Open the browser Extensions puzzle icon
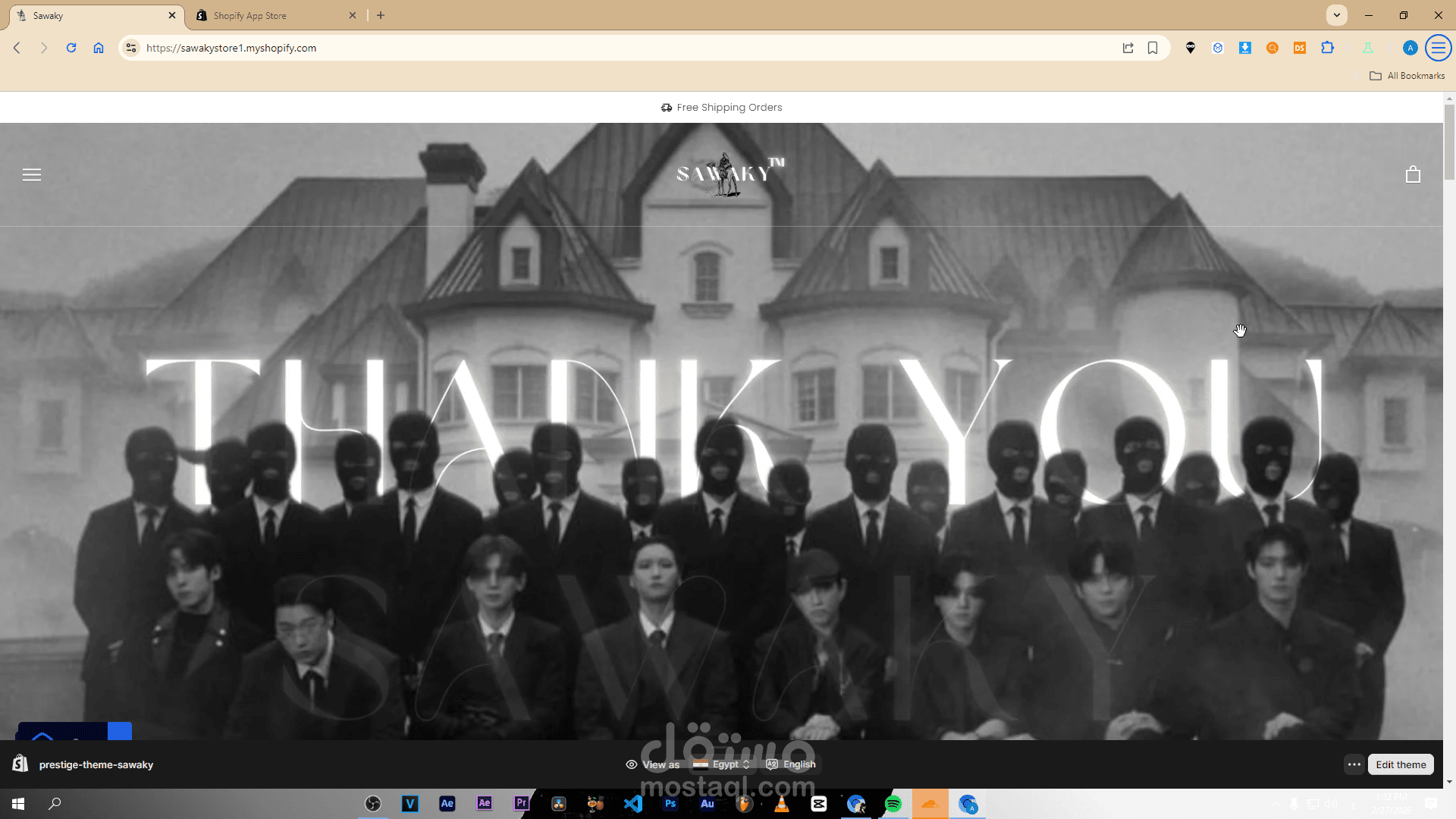1456x819 pixels. point(1327,48)
